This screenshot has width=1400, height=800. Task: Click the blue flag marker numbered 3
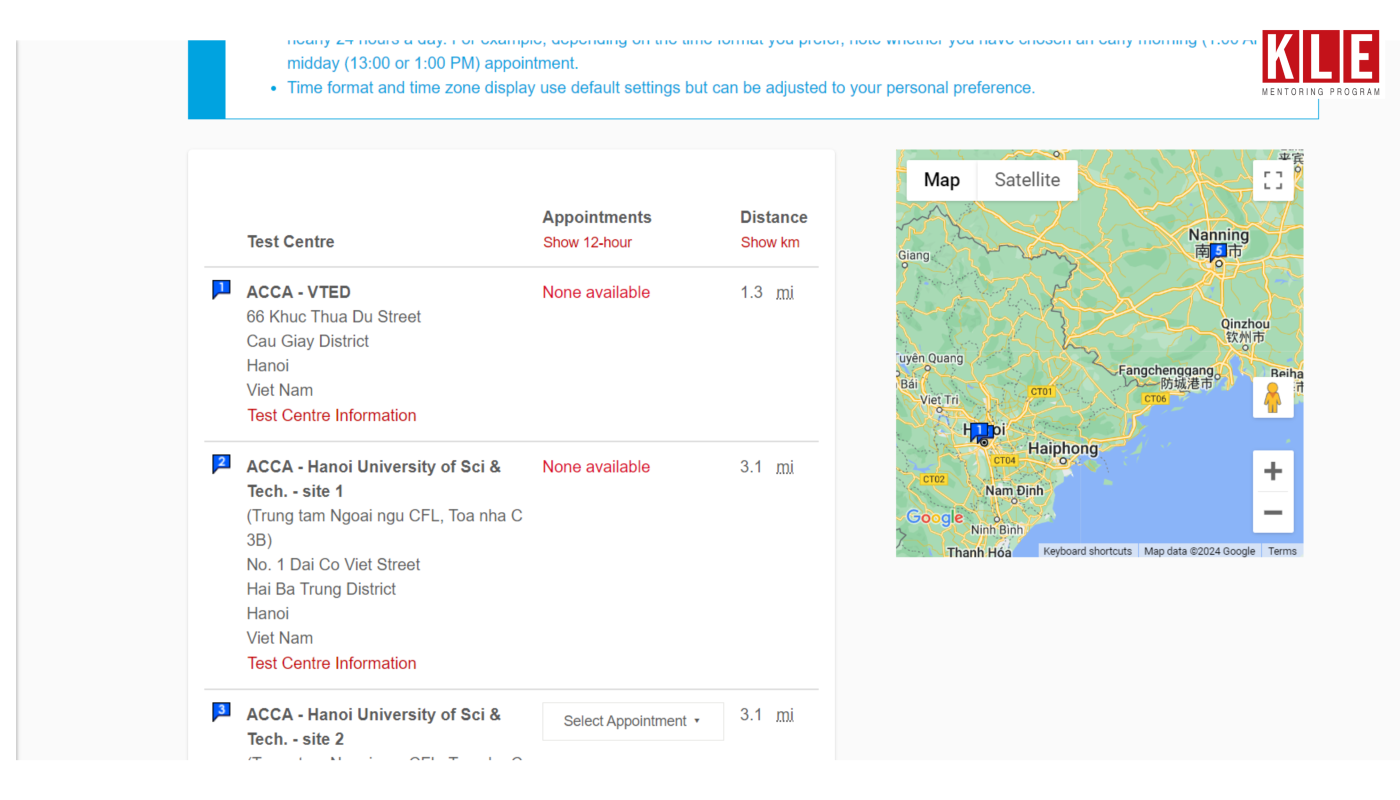pos(221,712)
